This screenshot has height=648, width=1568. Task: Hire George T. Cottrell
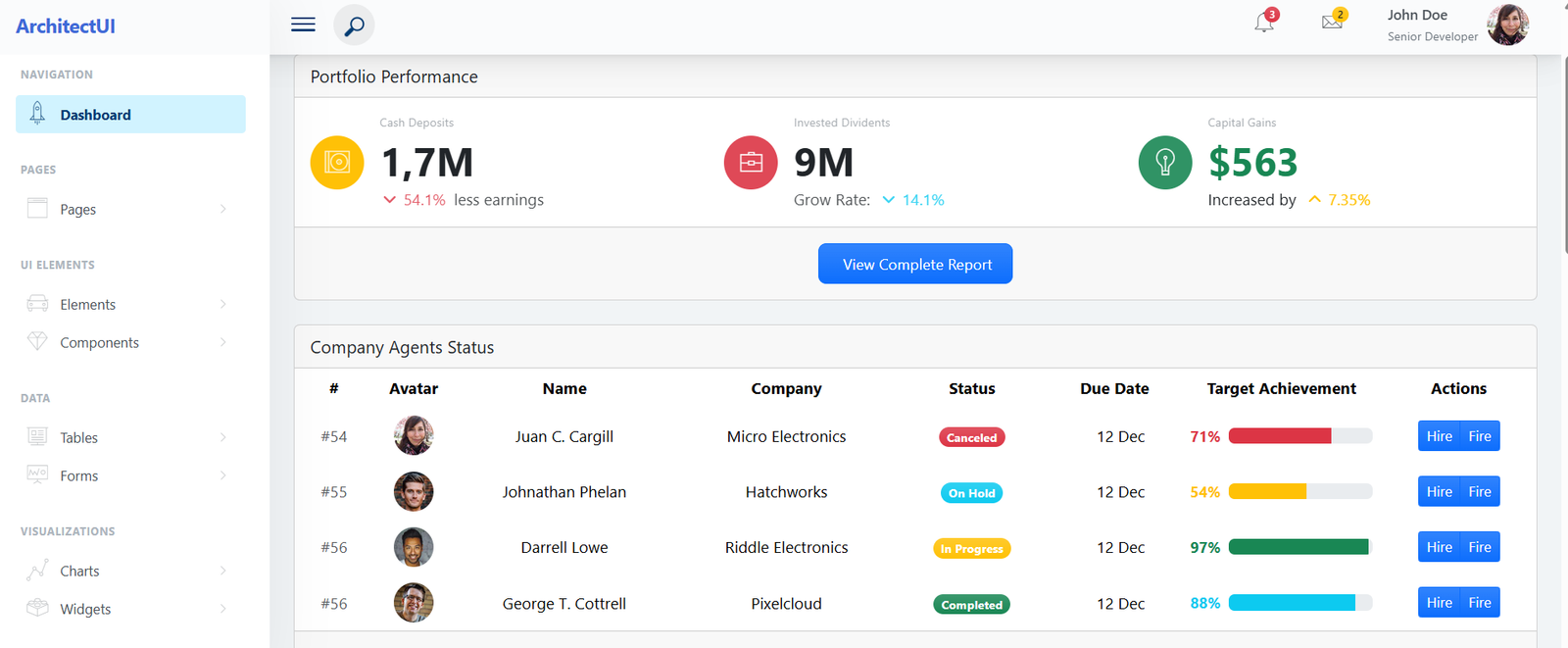tap(1439, 602)
